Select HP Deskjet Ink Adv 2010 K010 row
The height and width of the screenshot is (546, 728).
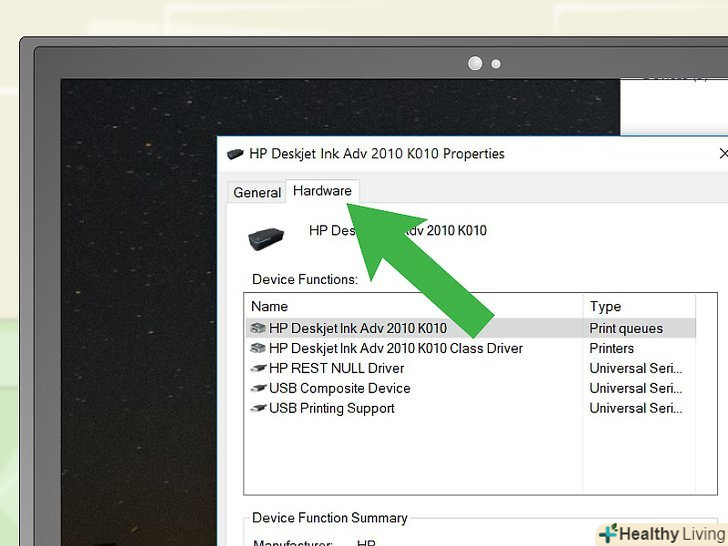click(x=471, y=328)
